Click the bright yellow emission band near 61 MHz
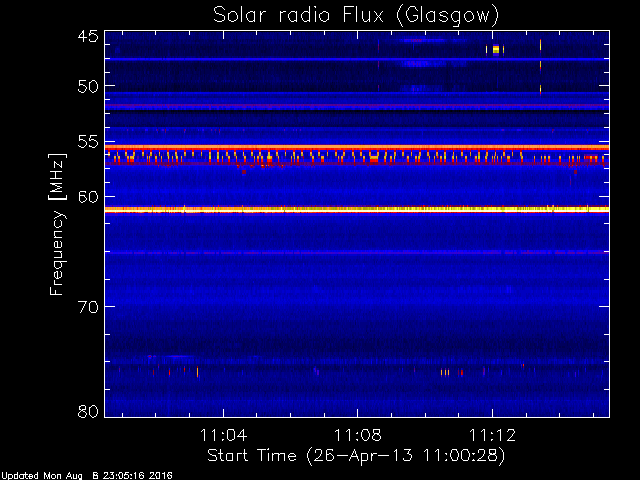Screen dimensions: 640x480 (357, 209)
